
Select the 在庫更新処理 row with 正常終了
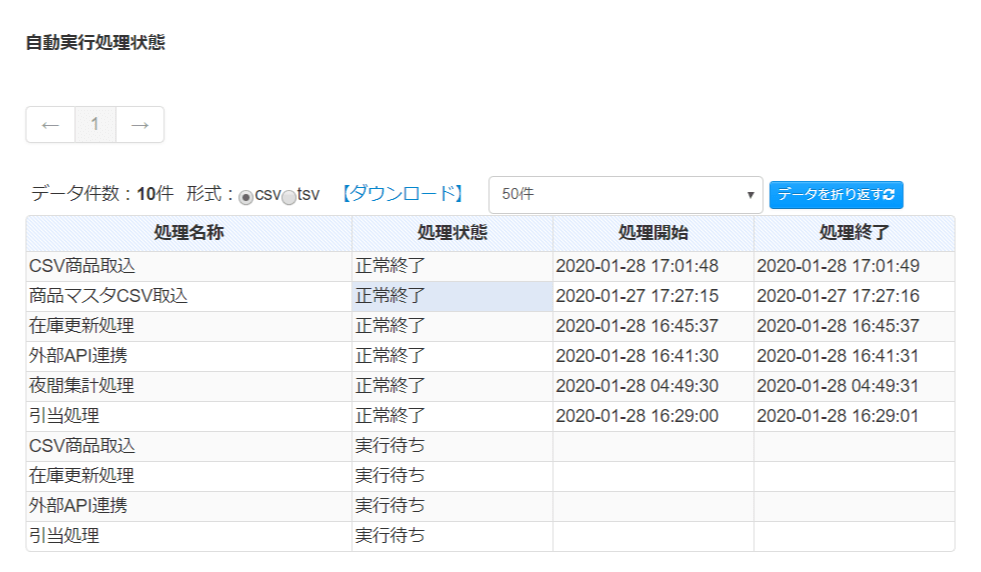81,326
